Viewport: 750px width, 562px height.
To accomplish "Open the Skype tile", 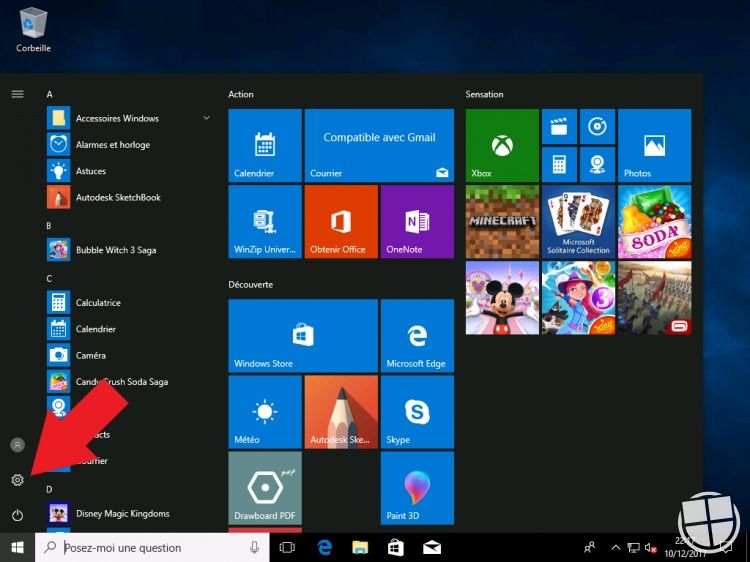I will point(416,412).
